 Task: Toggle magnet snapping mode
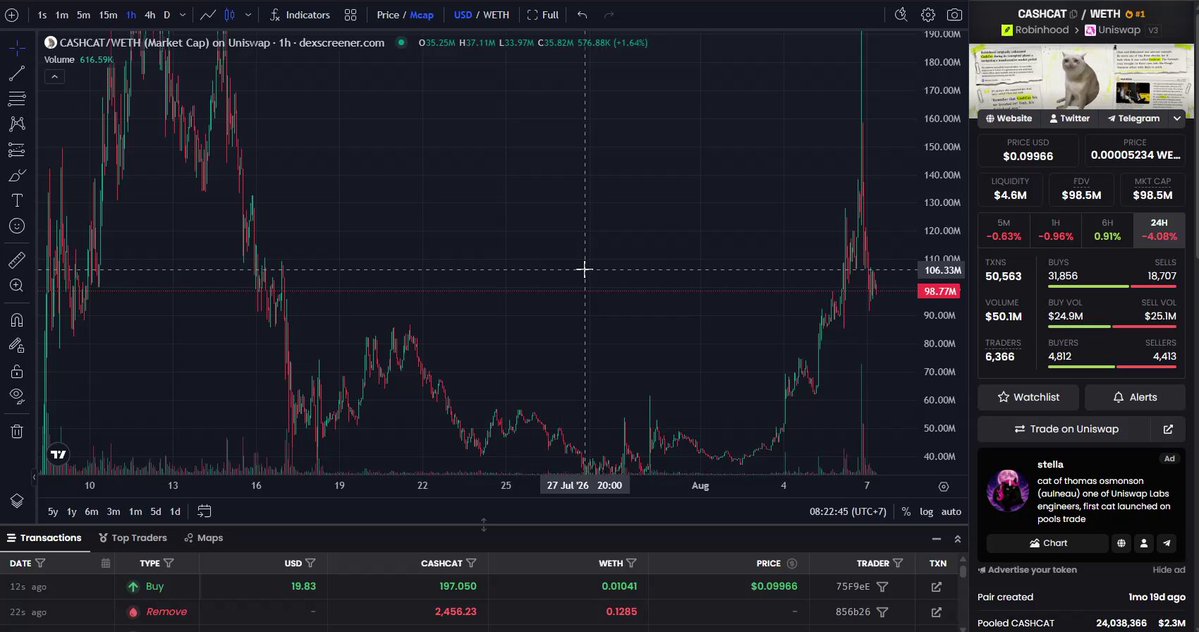coord(17,320)
